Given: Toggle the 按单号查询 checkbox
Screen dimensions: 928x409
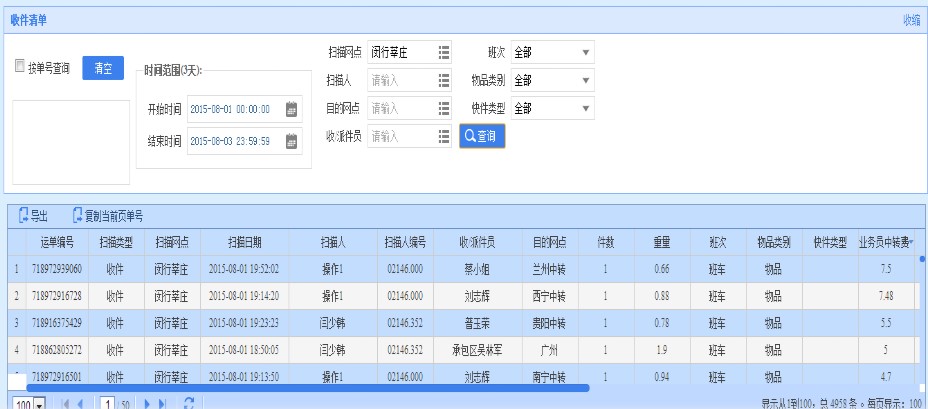Looking at the screenshot, I should click(20, 66).
